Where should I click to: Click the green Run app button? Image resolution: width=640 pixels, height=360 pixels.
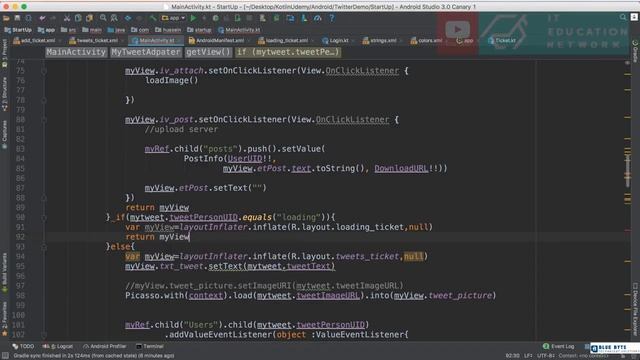[x=193, y=18]
